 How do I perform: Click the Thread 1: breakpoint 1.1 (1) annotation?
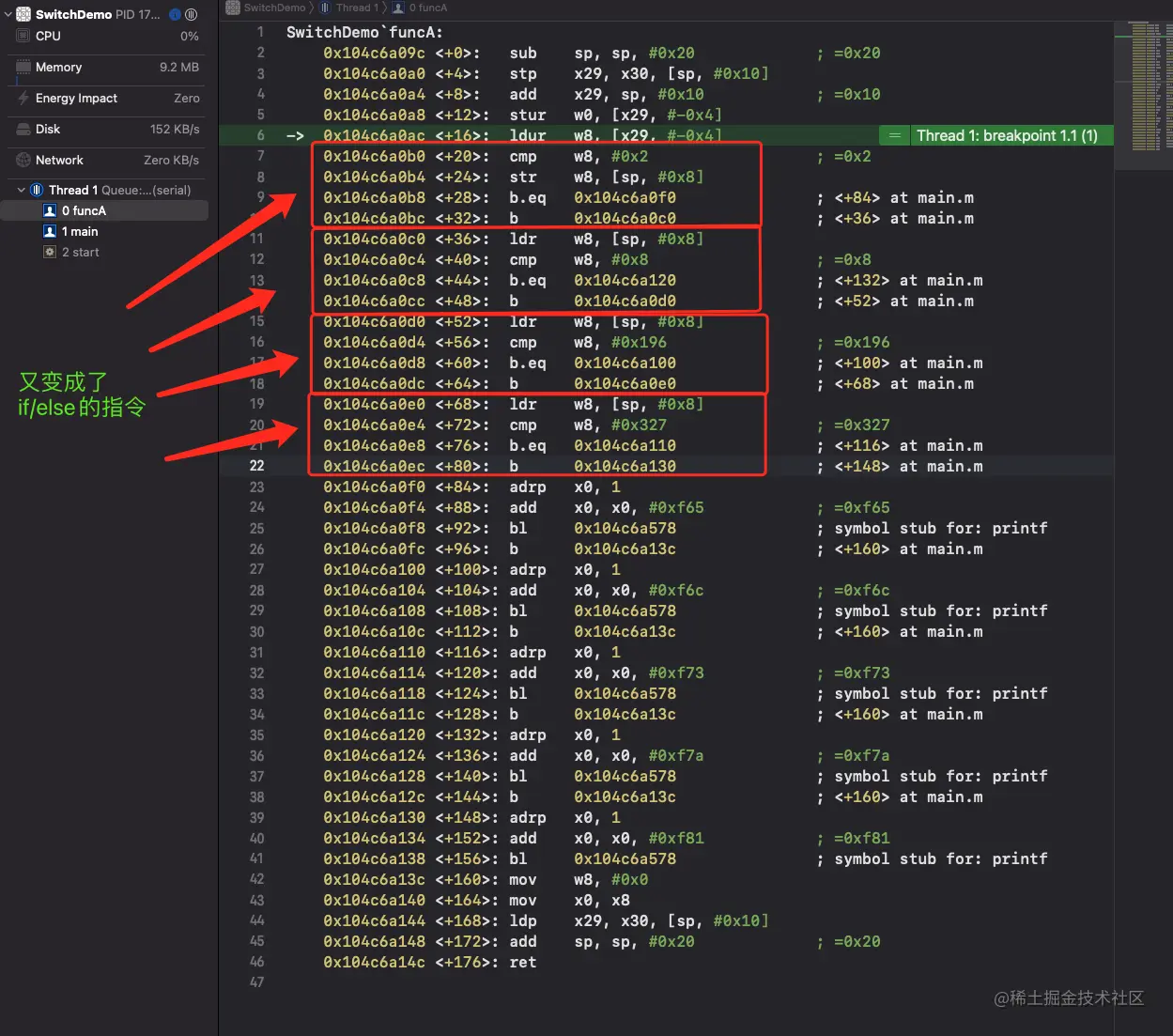pyautogui.click(x=1007, y=135)
